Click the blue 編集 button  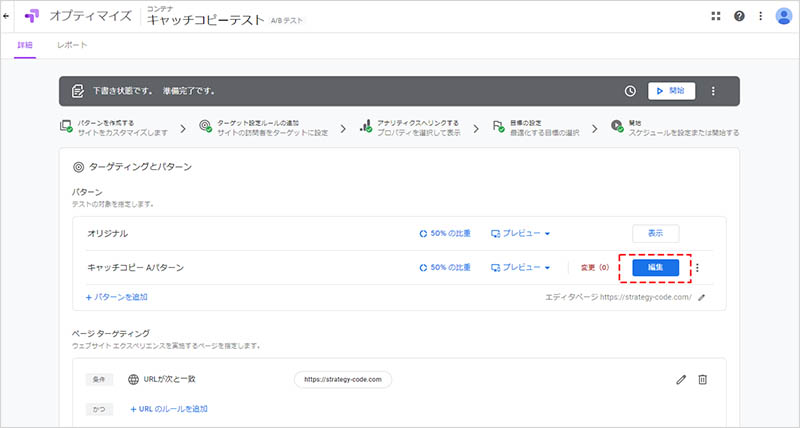pyautogui.click(x=655, y=267)
